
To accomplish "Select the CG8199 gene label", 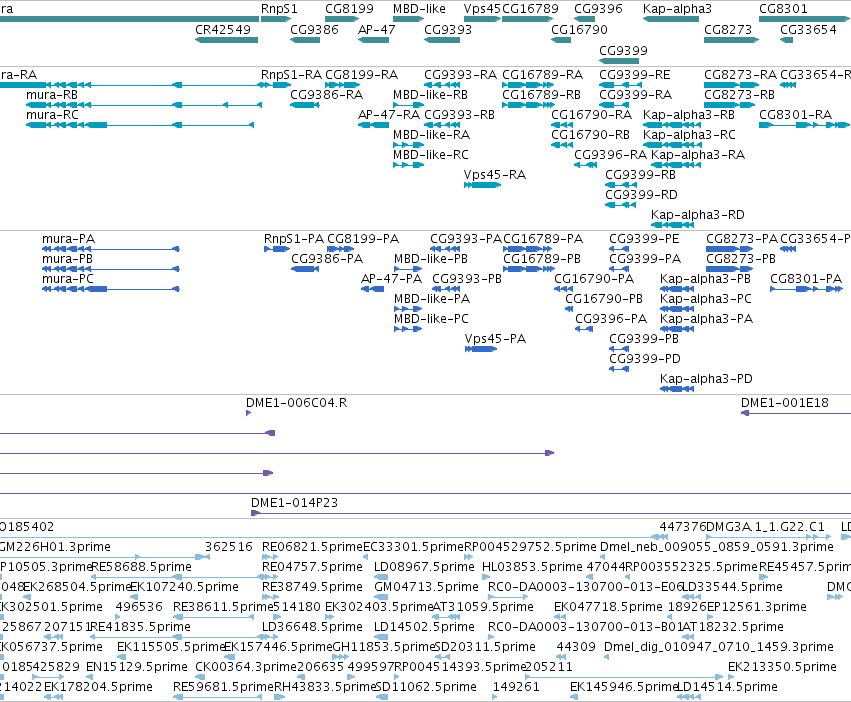I will coord(350,9).
